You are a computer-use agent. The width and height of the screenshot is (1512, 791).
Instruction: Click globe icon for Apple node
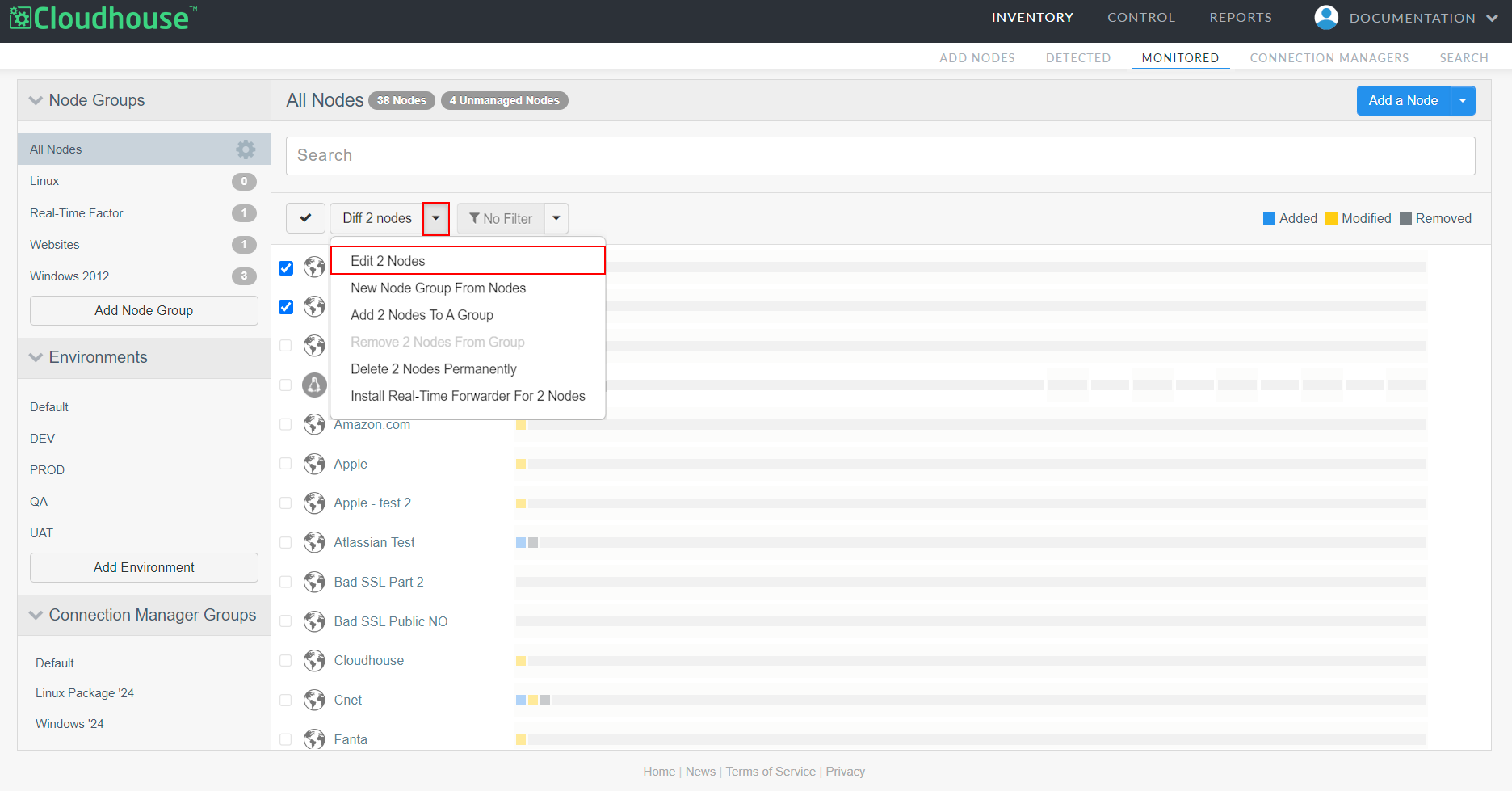coord(314,464)
